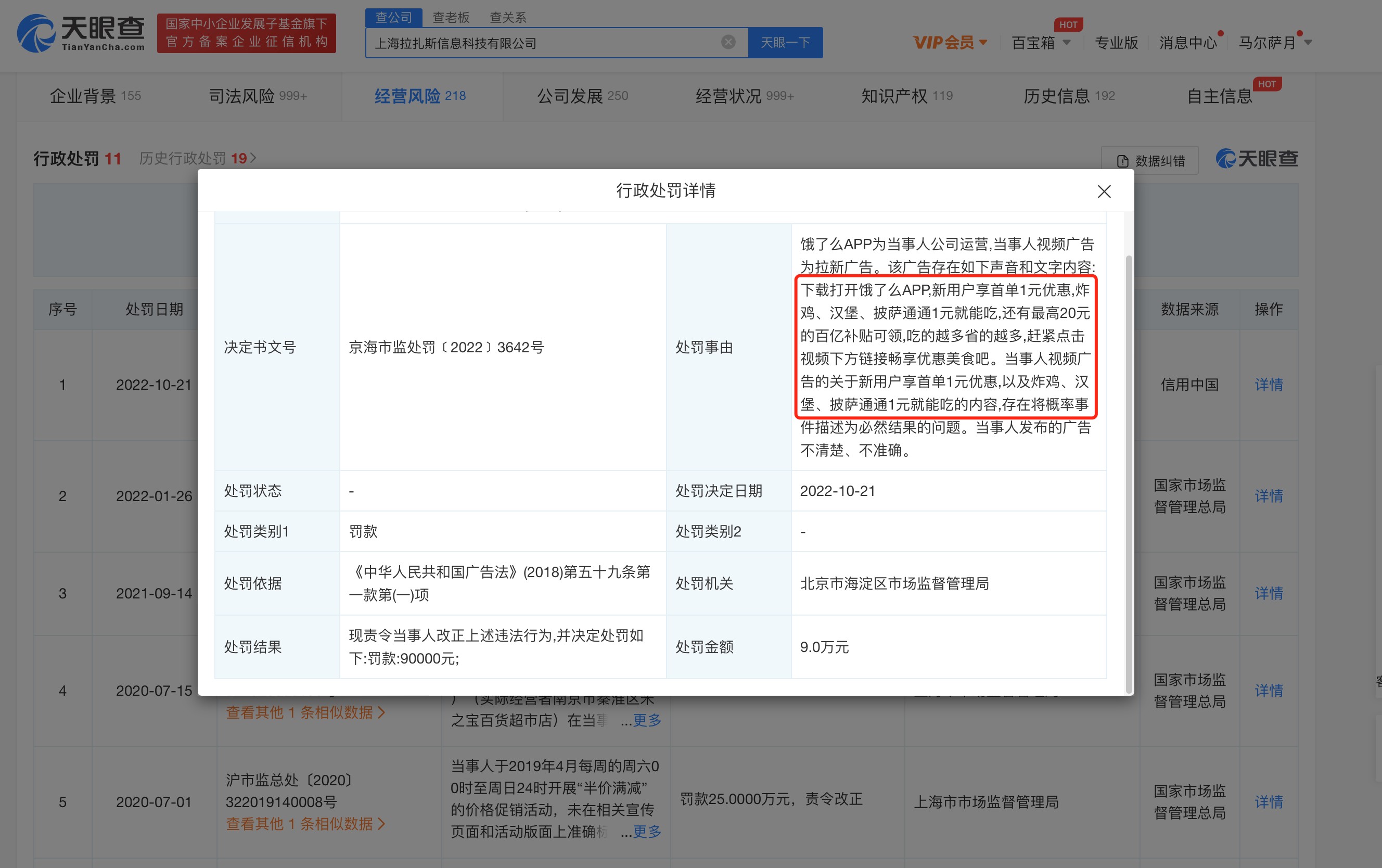
Task: Open 详情 for the 2021-09-14 penalty row
Action: [1269, 594]
